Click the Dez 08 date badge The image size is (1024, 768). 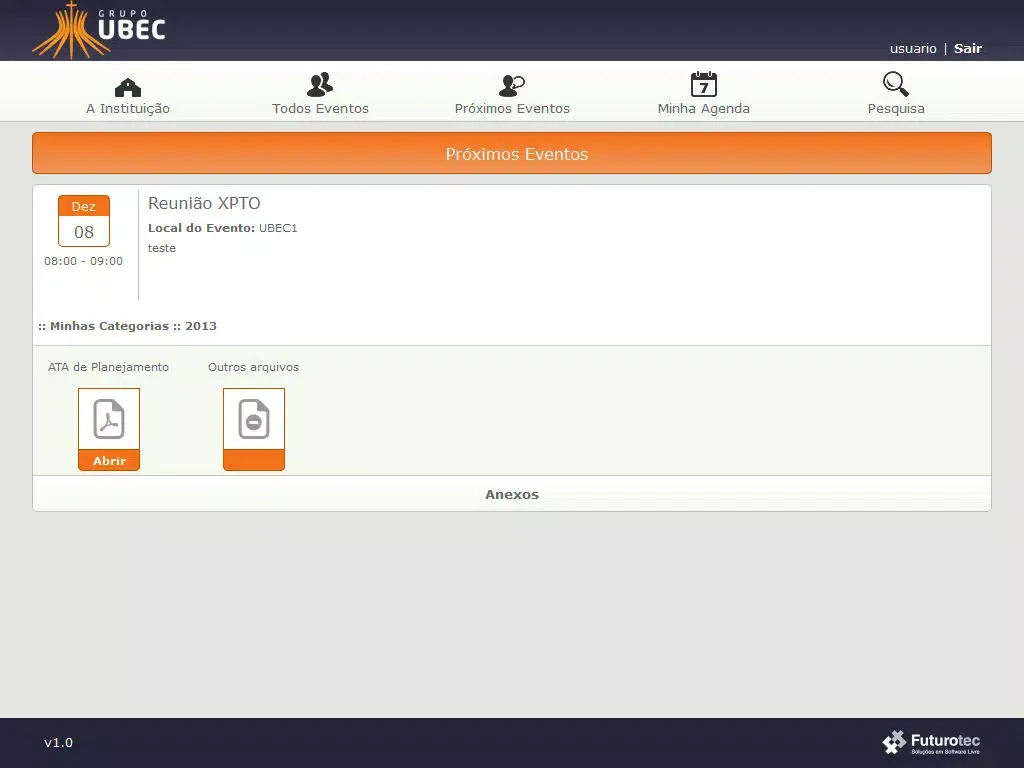84,221
